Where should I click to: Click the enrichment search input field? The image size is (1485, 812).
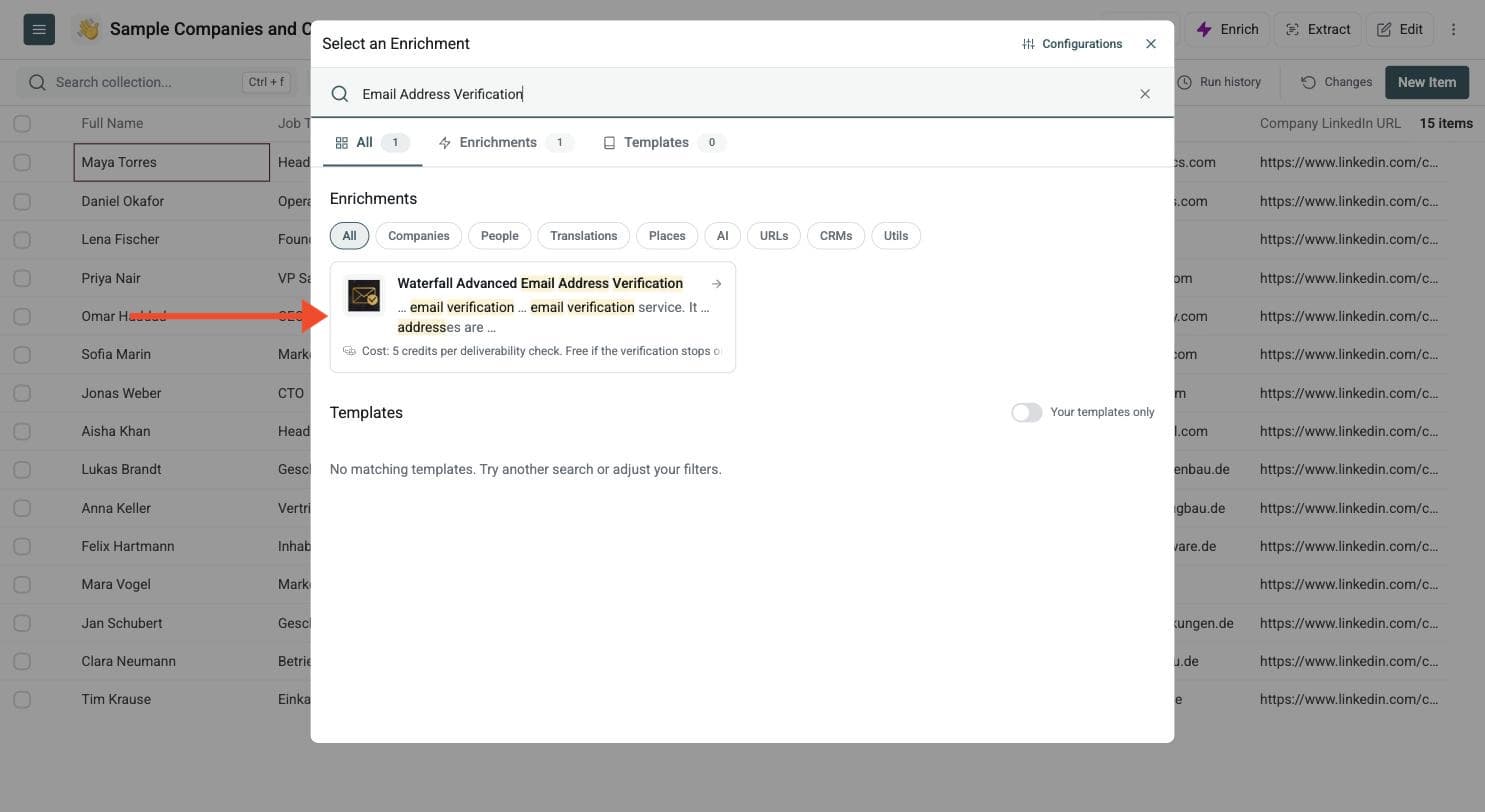742,94
